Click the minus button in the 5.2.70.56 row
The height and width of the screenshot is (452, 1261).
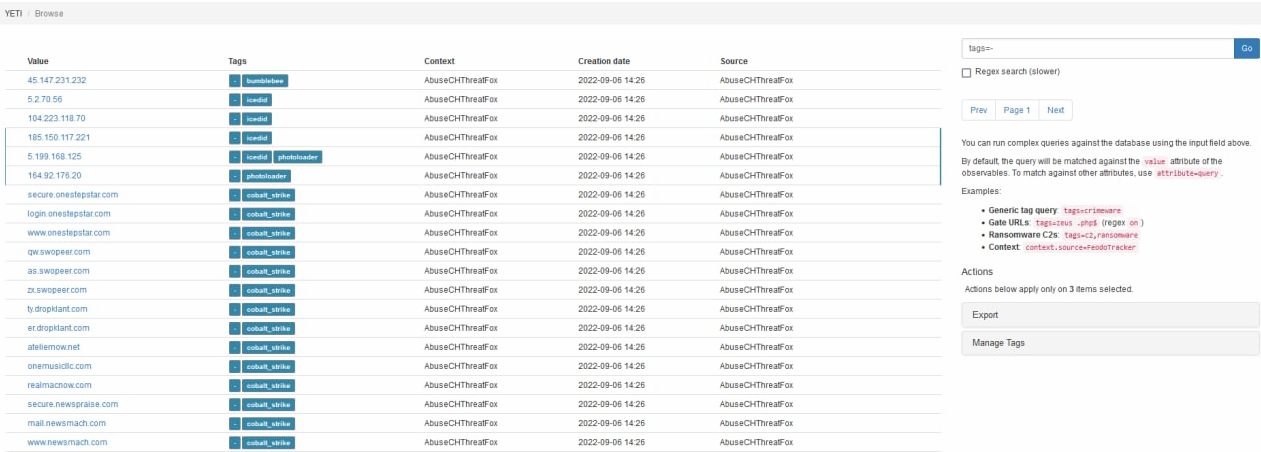click(x=235, y=99)
